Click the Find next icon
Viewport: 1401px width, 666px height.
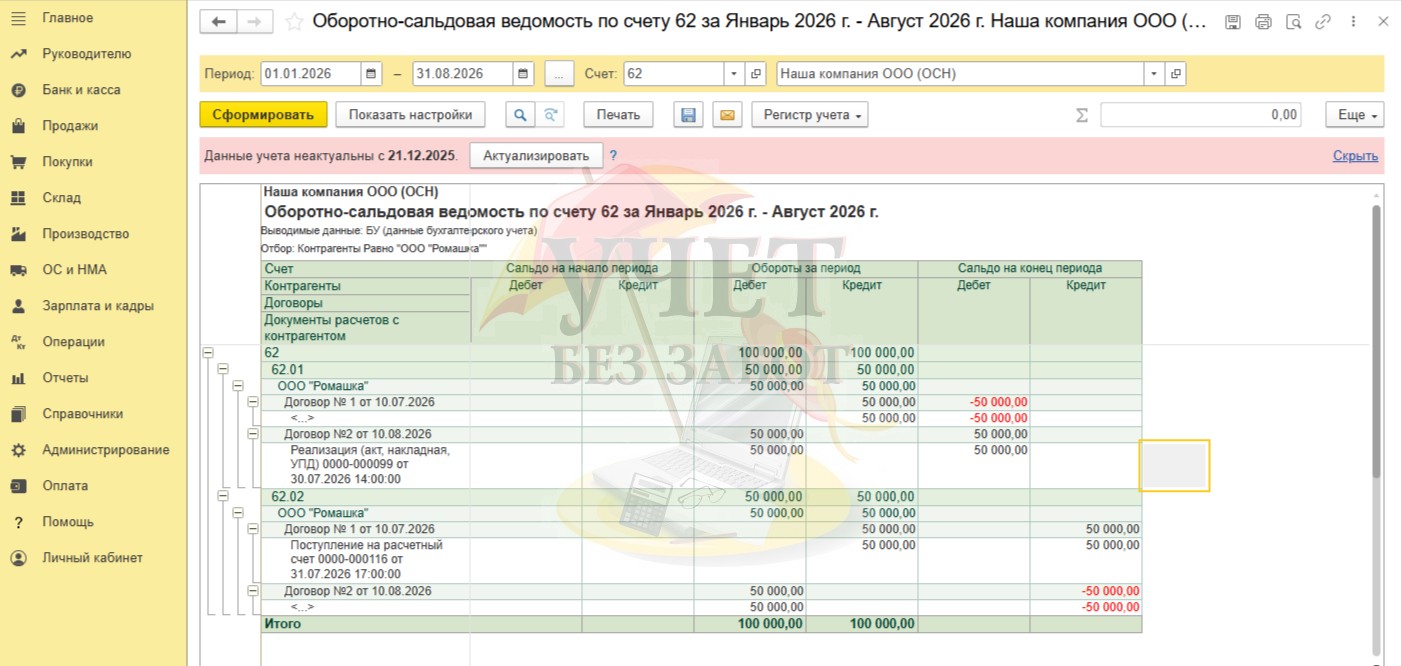coord(550,115)
